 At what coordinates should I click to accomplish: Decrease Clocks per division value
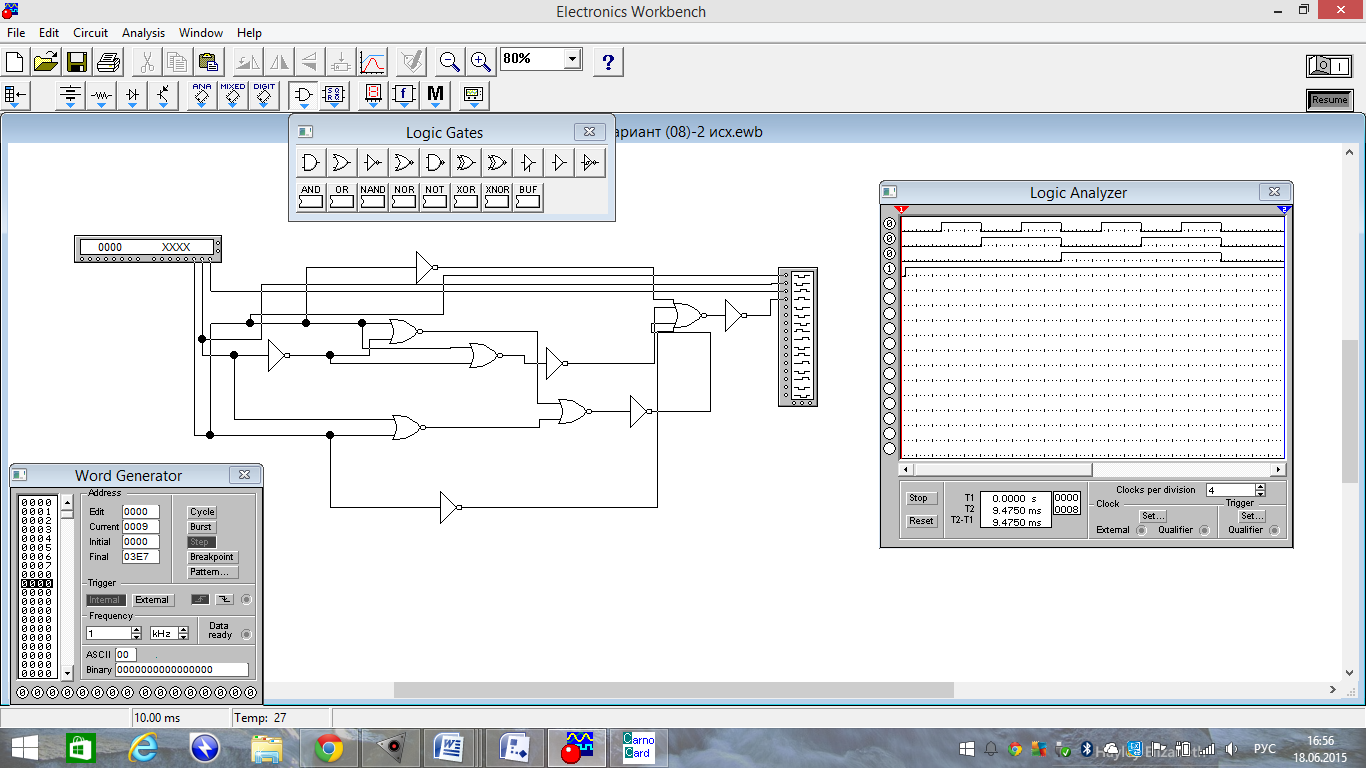click(x=1260, y=494)
